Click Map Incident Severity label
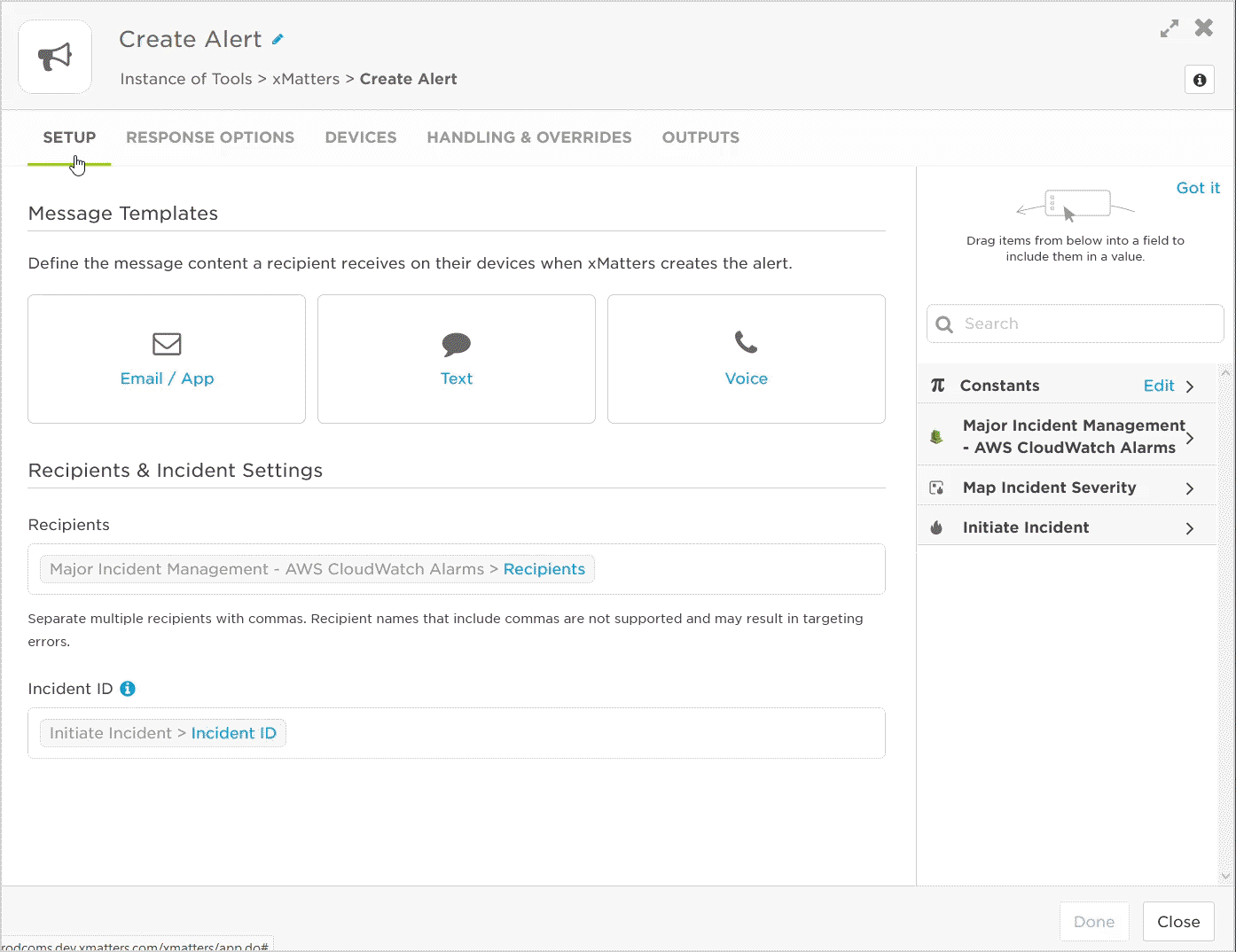The image size is (1236, 952). [x=1049, y=488]
